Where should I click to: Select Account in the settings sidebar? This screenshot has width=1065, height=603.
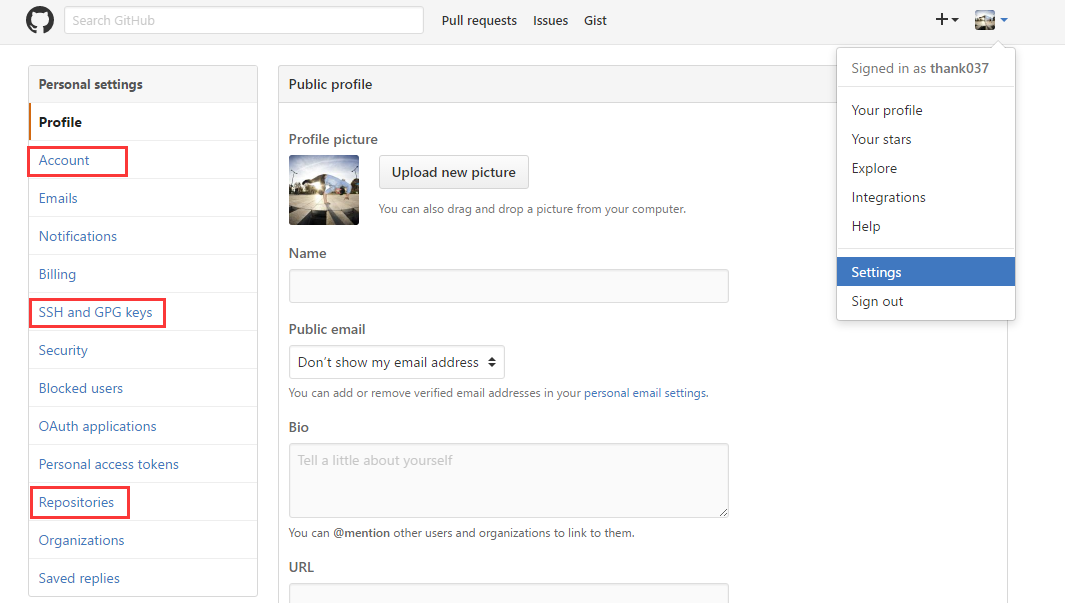point(65,159)
